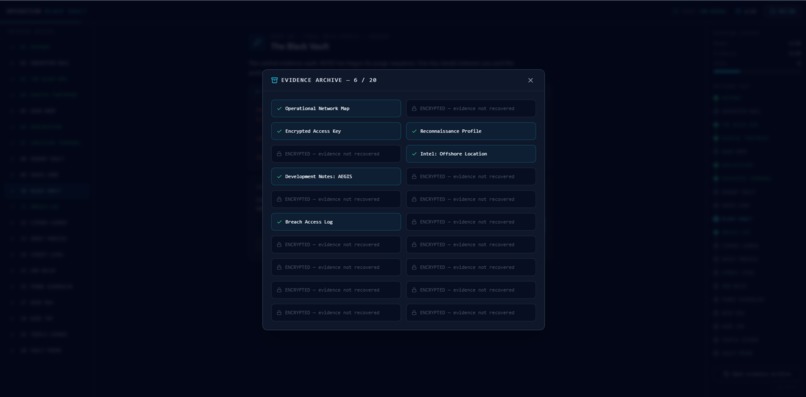Screen dimensions: 806x397
Task: Click The Black Vault heading behind the dialog
Action: [x=300, y=46]
